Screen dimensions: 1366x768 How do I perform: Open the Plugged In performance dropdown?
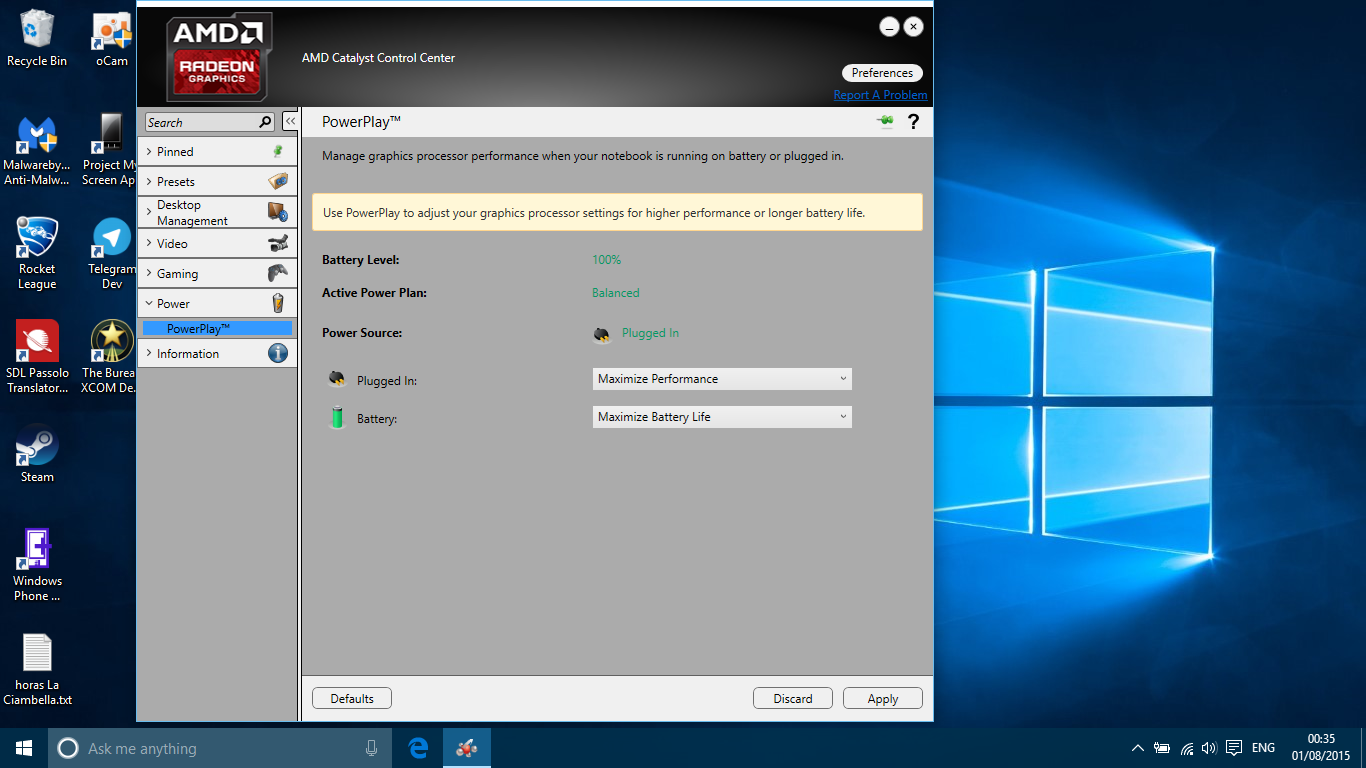click(721, 379)
